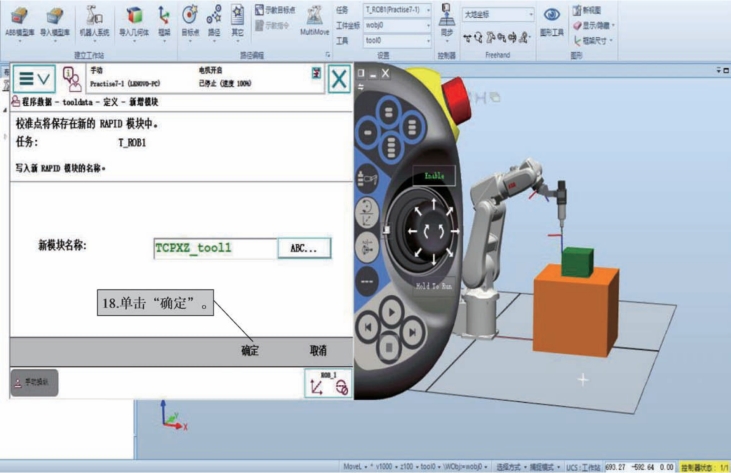Click 确定 to confirm new module
Viewport: 731px width, 473px height.
[250, 350]
